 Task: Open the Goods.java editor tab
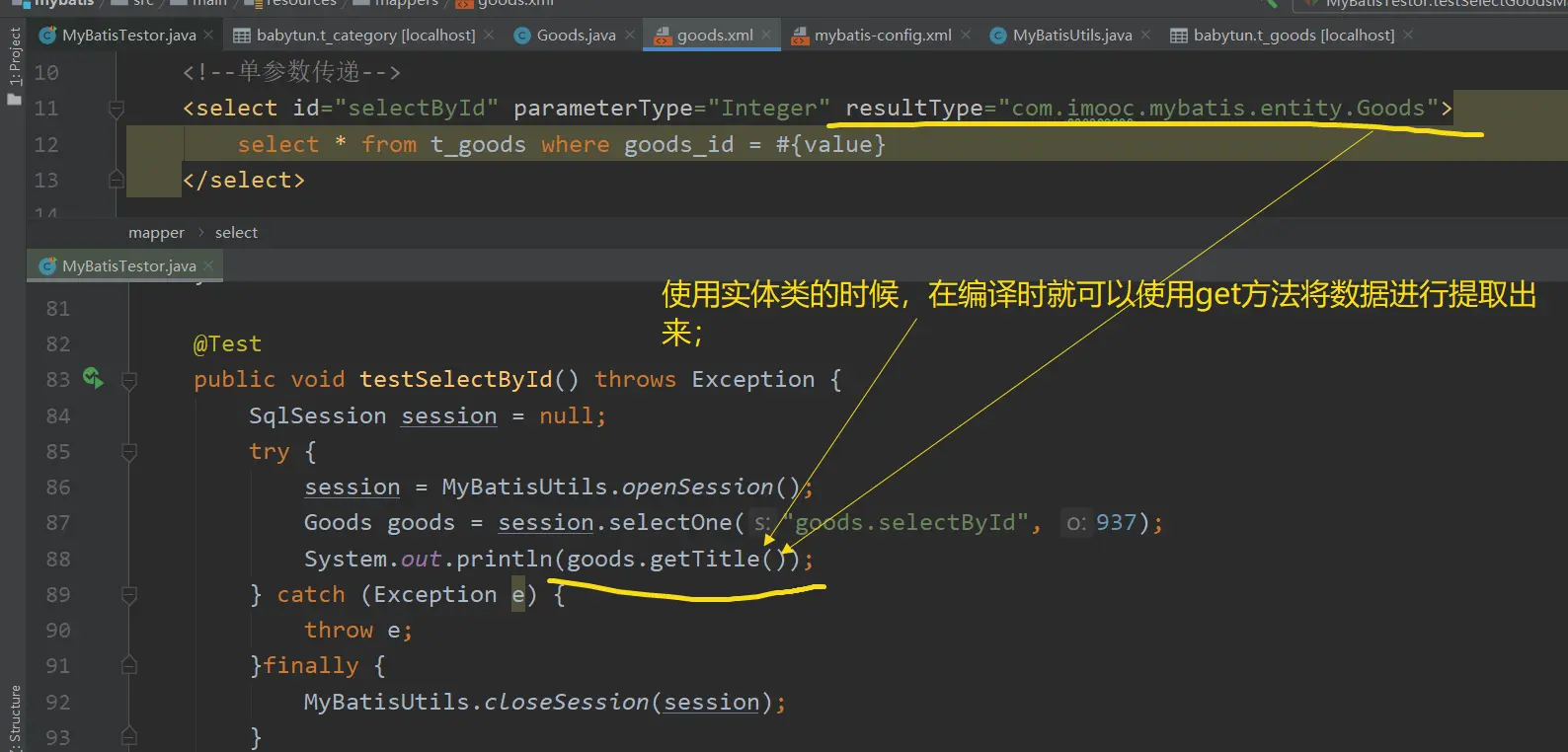point(576,36)
